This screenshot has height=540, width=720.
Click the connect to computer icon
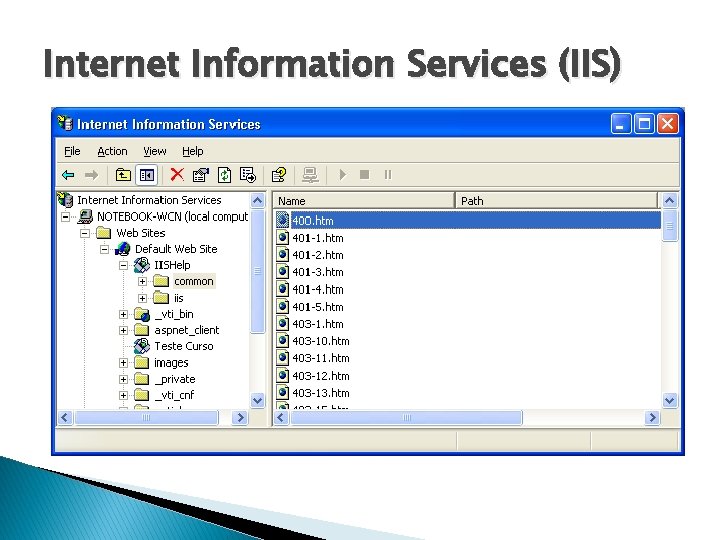tap(310, 175)
